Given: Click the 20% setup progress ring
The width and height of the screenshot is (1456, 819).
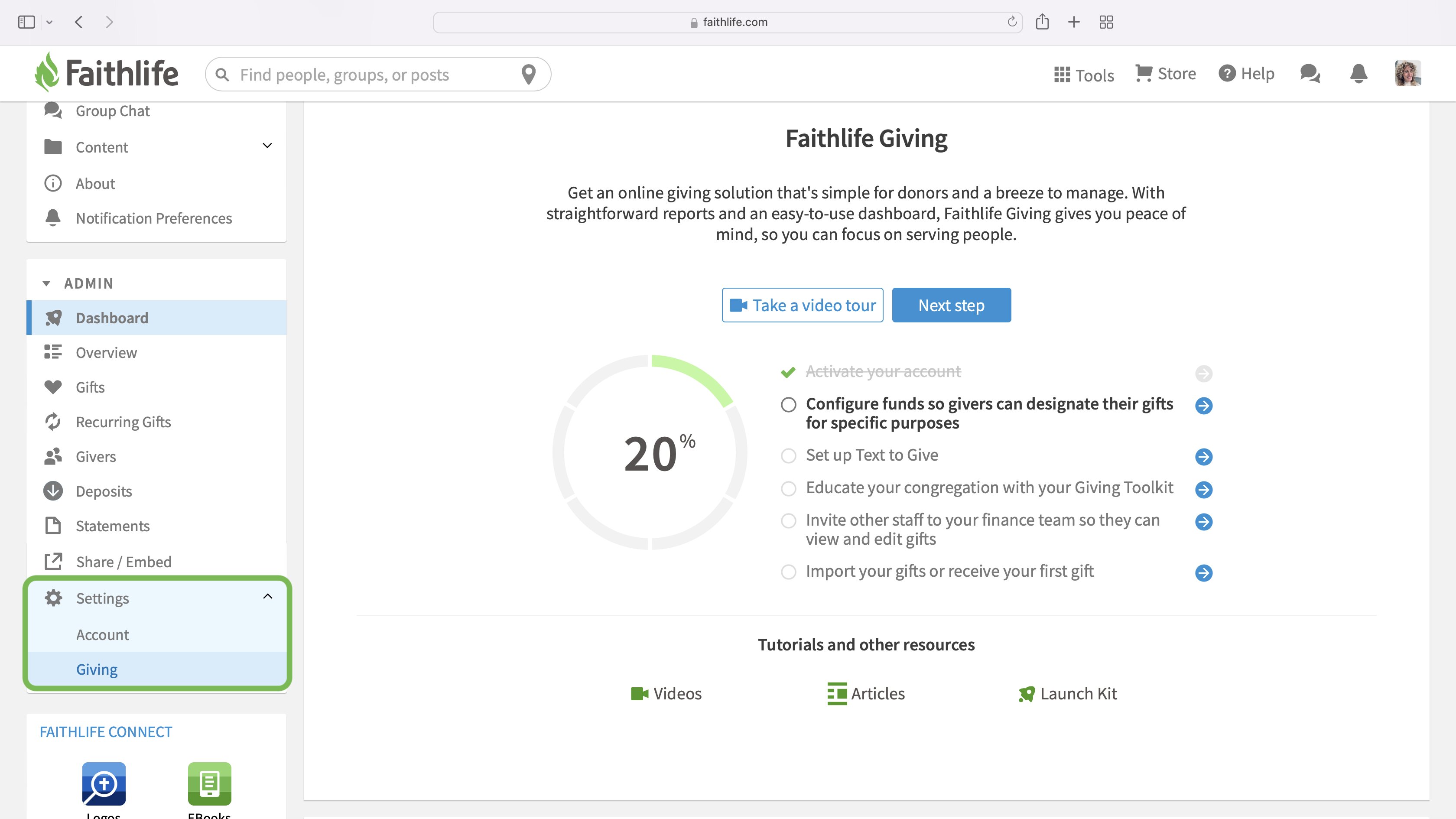Looking at the screenshot, I should click(x=650, y=452).
